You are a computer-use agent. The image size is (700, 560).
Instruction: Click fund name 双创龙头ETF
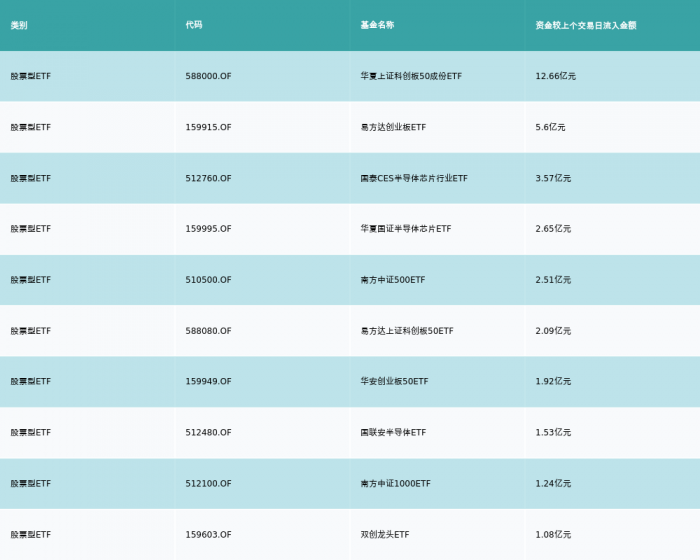tap(385, 535)
